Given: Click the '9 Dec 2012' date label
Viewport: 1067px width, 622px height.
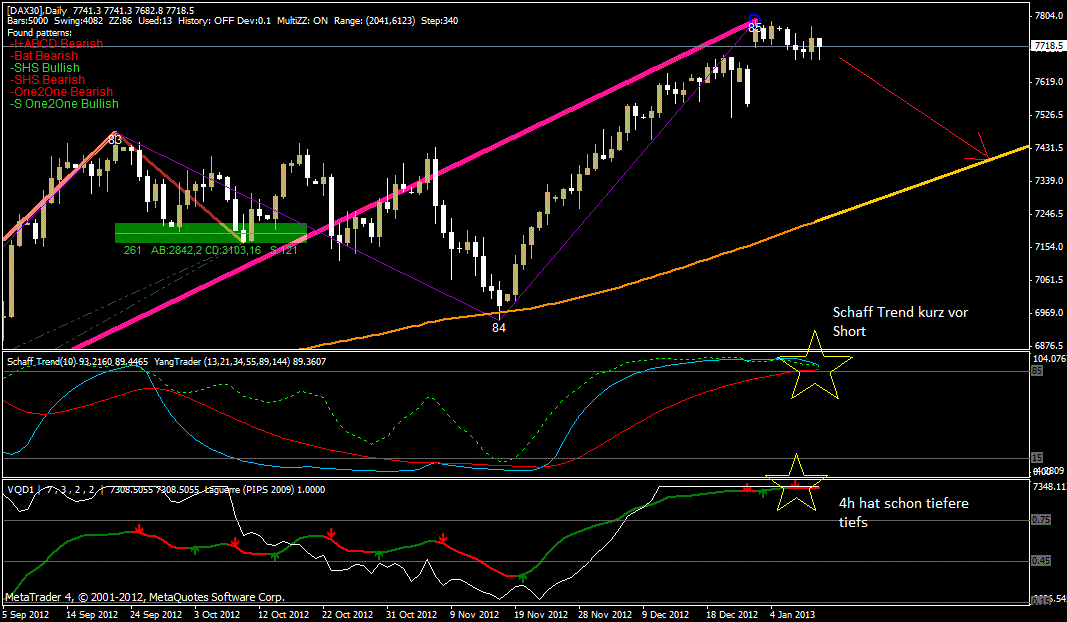Looking at the screenshot, I should (666, 615).
